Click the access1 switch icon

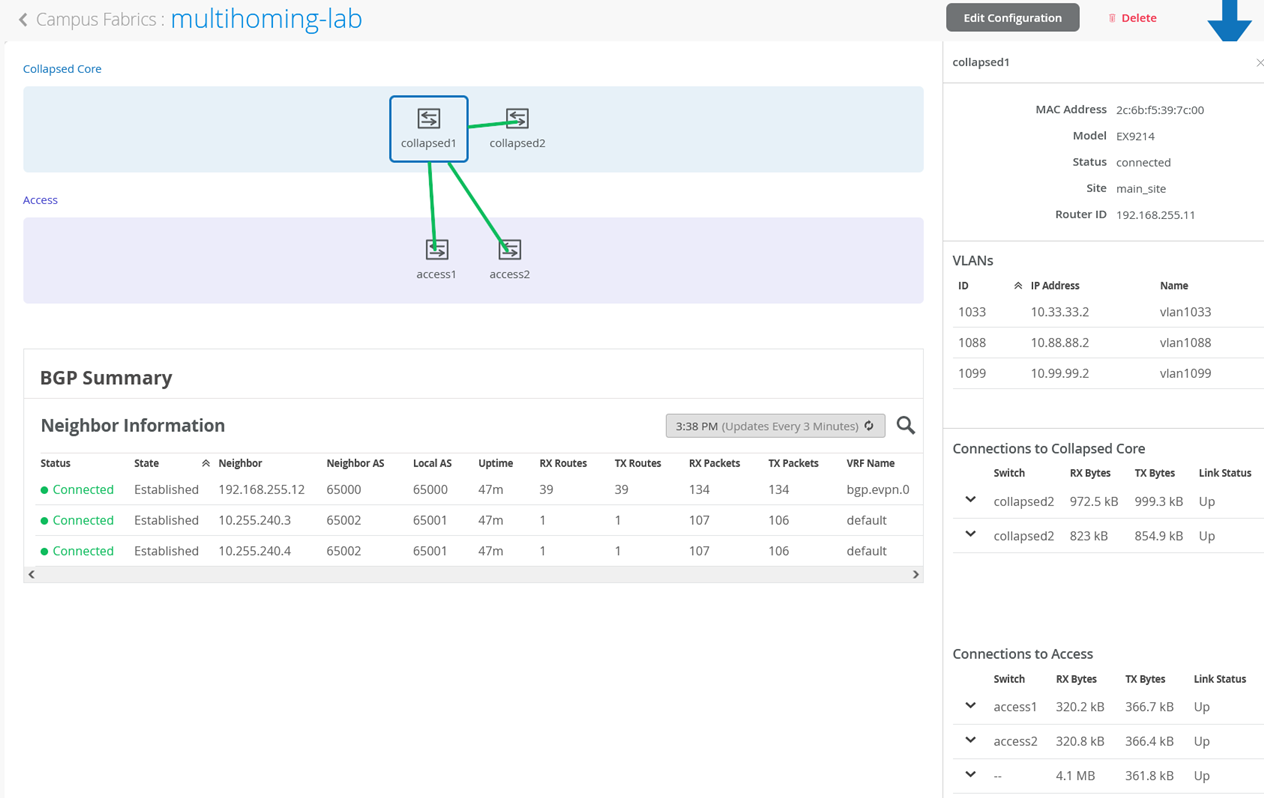pos(437,250)
